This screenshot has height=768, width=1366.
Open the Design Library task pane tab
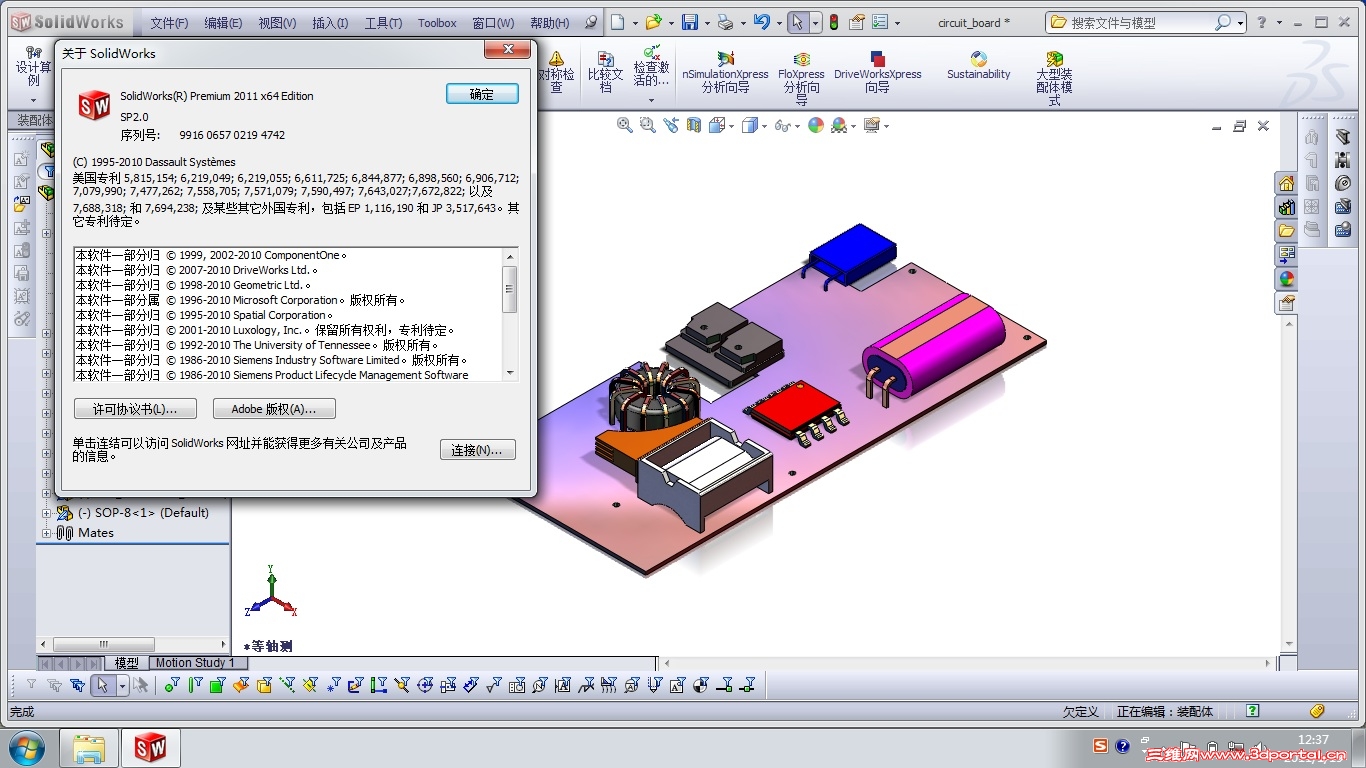click(1286, 208)
